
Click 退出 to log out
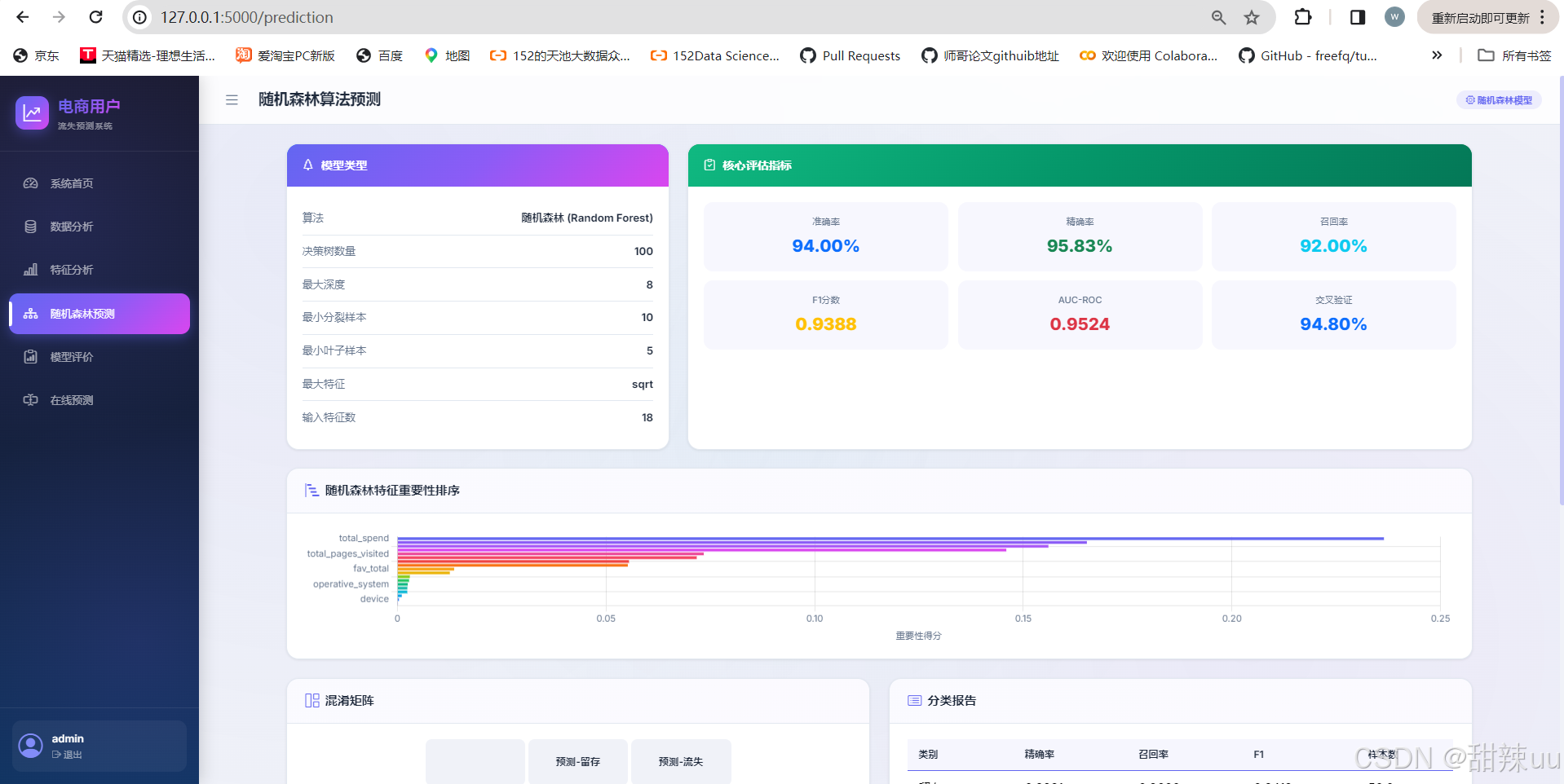click(68, 755)
